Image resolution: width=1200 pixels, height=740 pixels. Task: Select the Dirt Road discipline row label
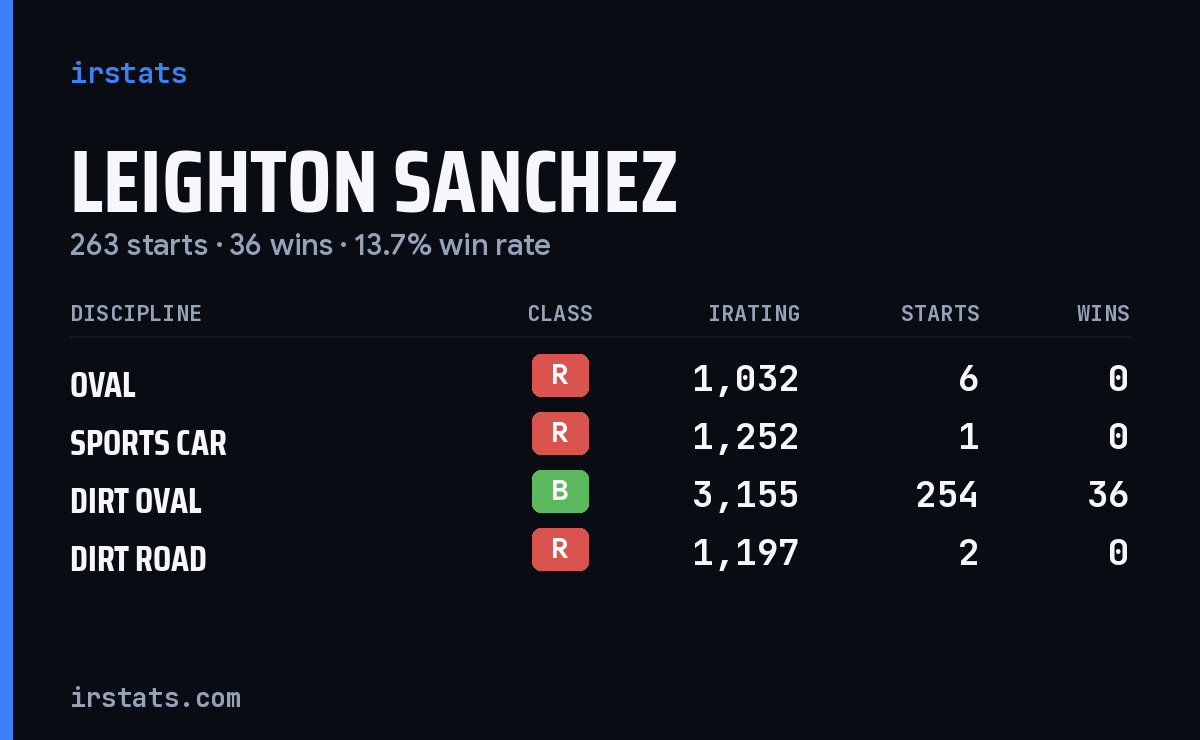138,559
